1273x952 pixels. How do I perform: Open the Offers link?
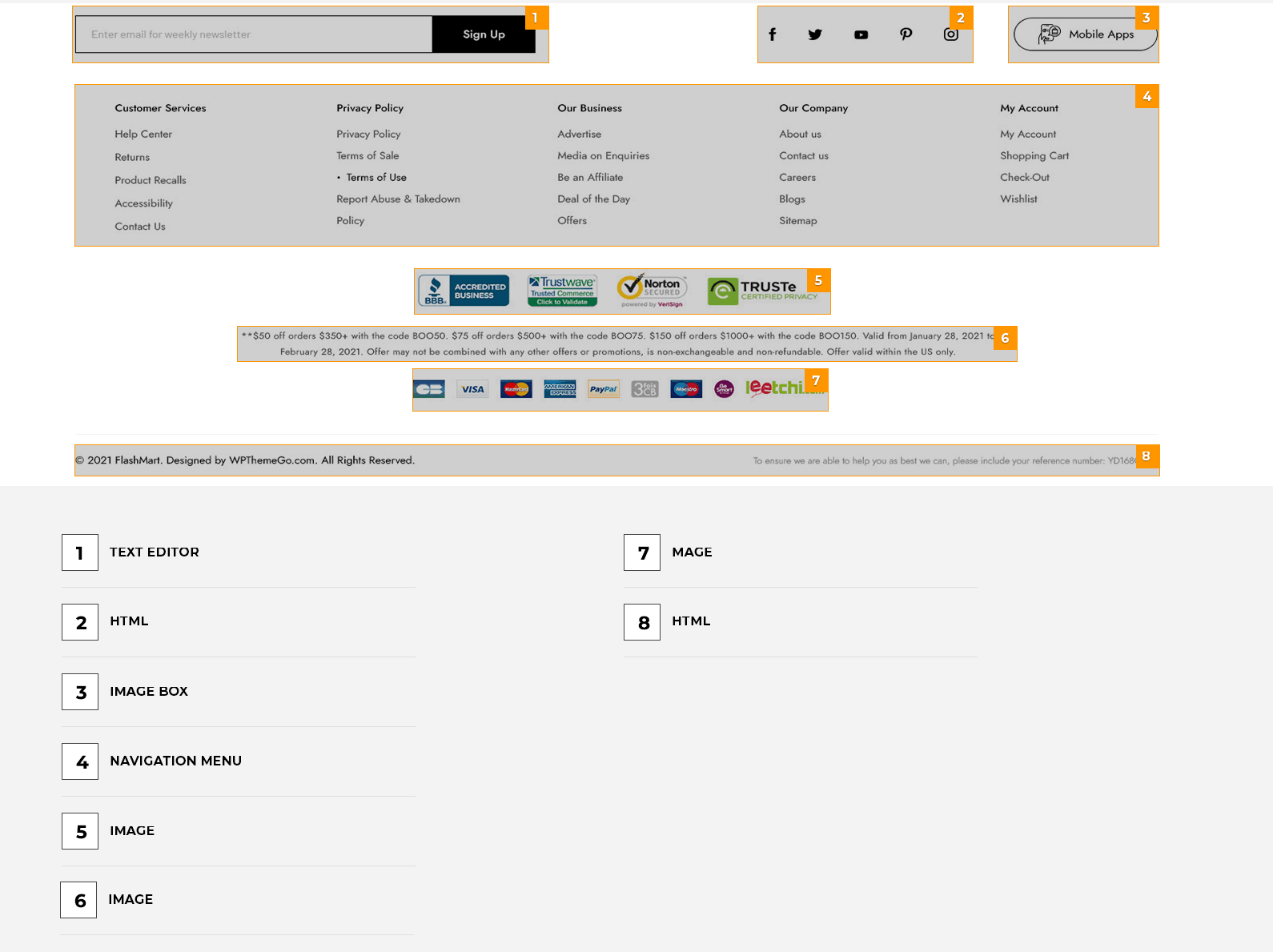coord(572,221)
